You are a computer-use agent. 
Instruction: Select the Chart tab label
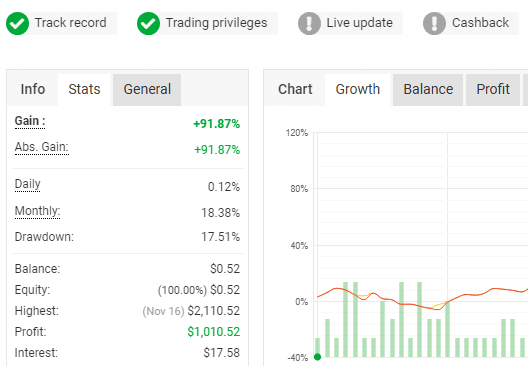click(295, 90)
